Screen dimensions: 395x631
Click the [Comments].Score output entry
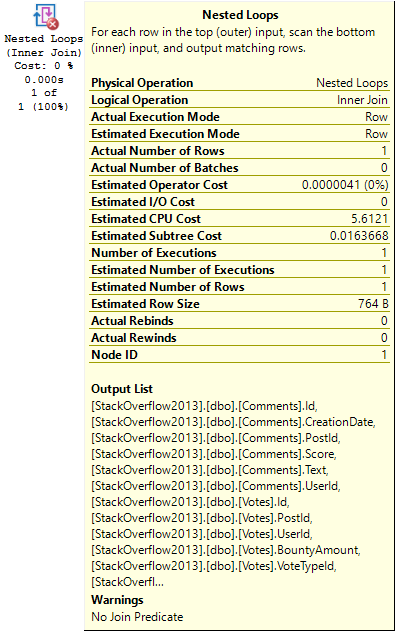[214, 454]
